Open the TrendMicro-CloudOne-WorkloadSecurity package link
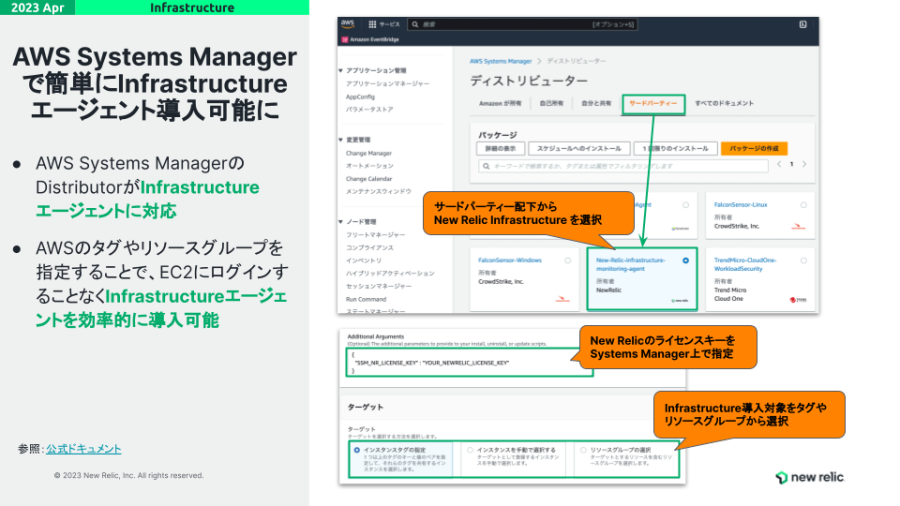 745,264
